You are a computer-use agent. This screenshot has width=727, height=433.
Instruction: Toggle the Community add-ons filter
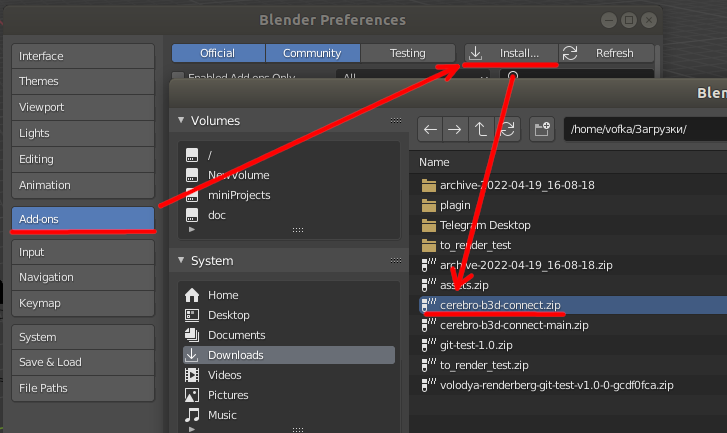point(312,53)
